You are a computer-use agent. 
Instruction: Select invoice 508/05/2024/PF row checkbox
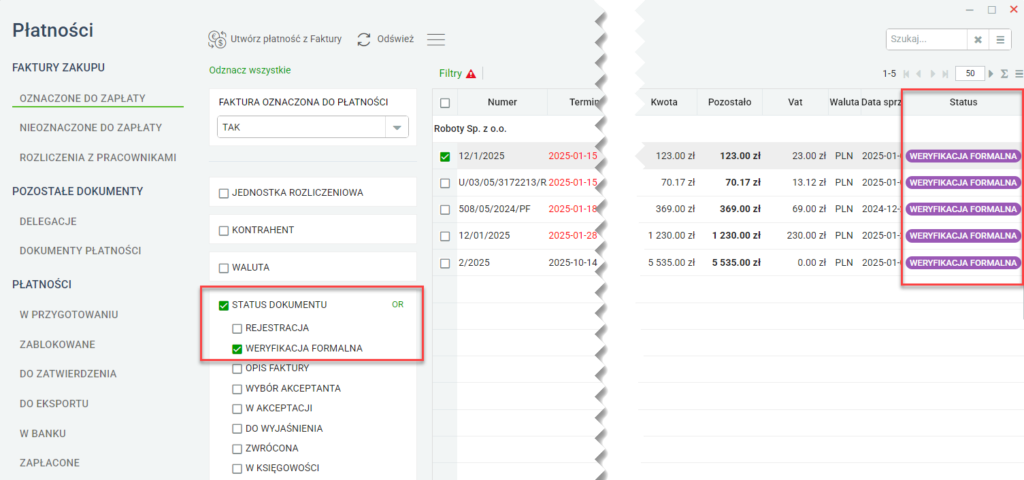tap(445, 210)
